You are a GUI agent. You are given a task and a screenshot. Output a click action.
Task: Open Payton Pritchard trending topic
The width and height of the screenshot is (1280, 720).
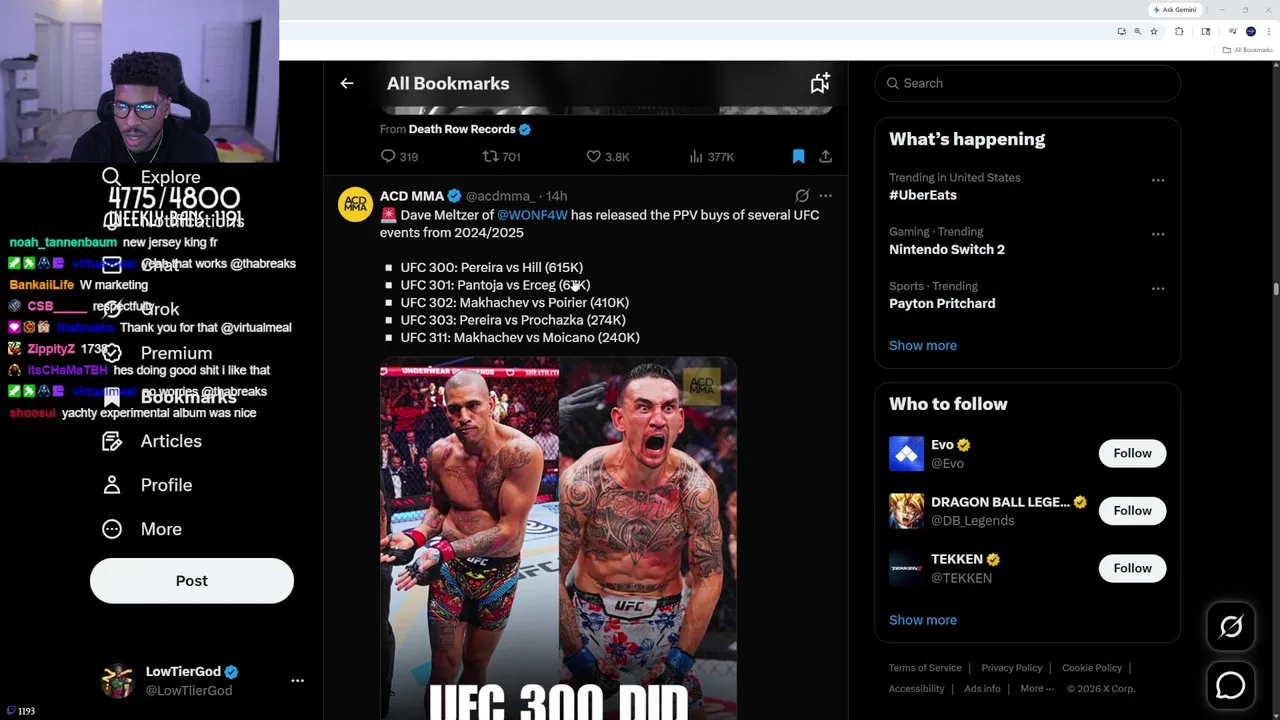tap(942, 303)
